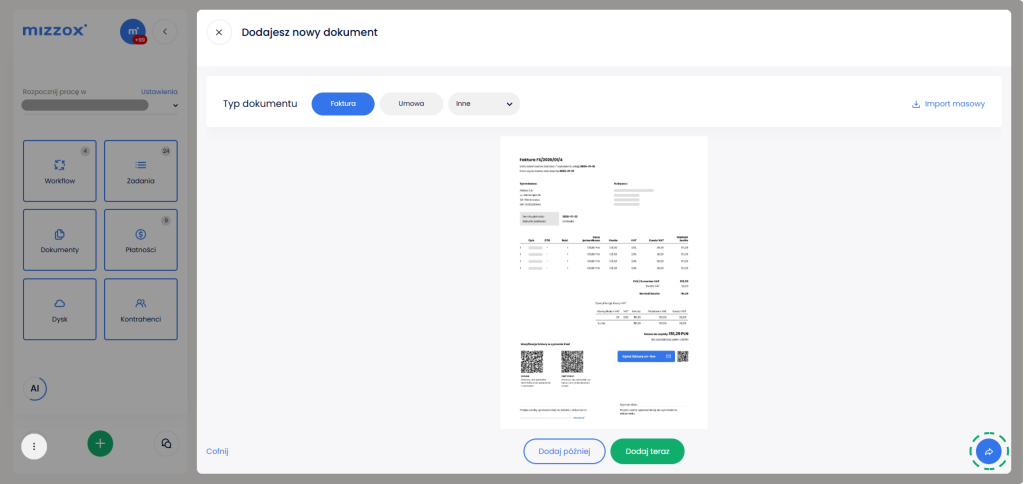Open the three-dot more options menu
The height and width of the screenshot is (484, 1024).
click(x=34, y=445)
